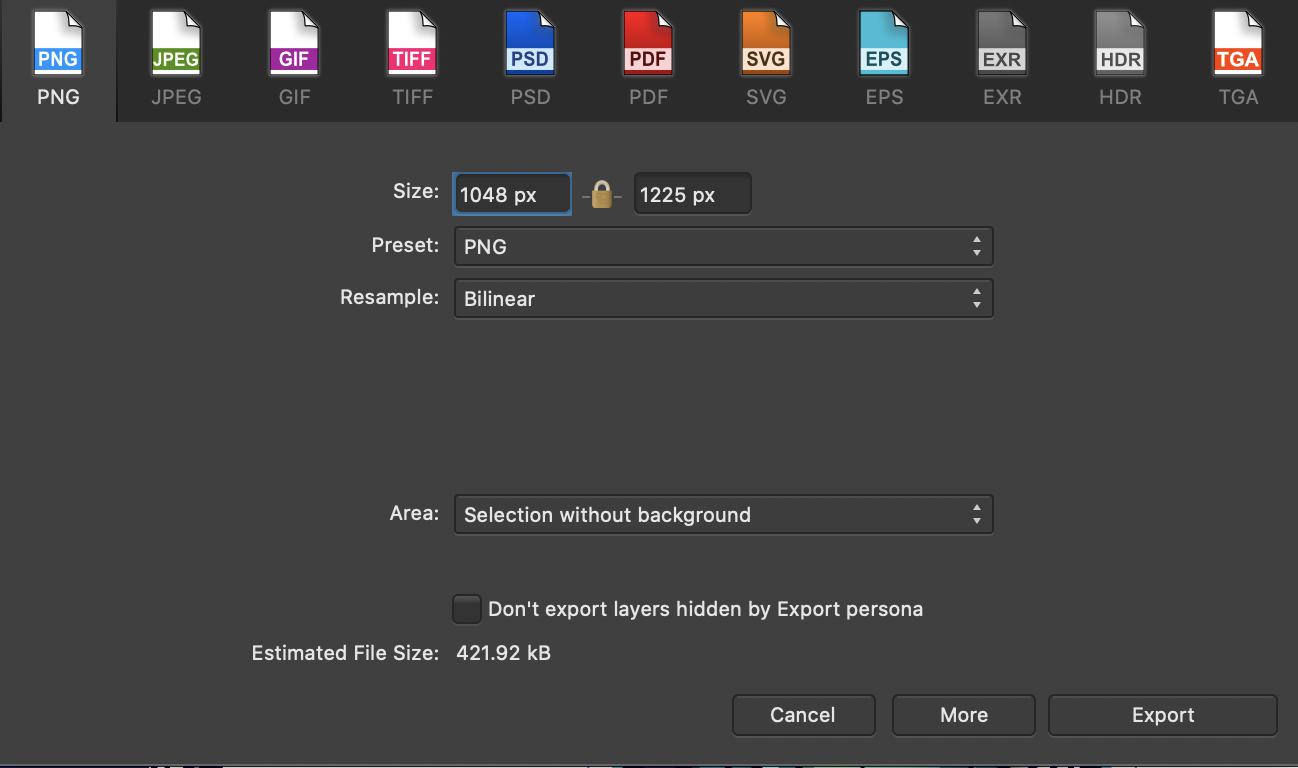This screenshot has width=1298, height=768.
Task: Choose the HDR export format icon
Action: click(x=1120, y=46)
